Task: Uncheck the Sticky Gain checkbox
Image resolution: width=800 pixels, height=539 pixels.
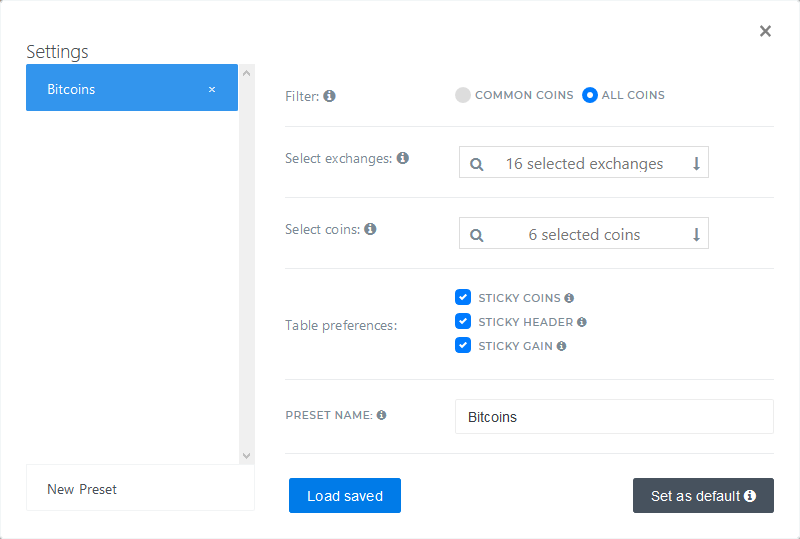Action: click(x=463, y=345)
